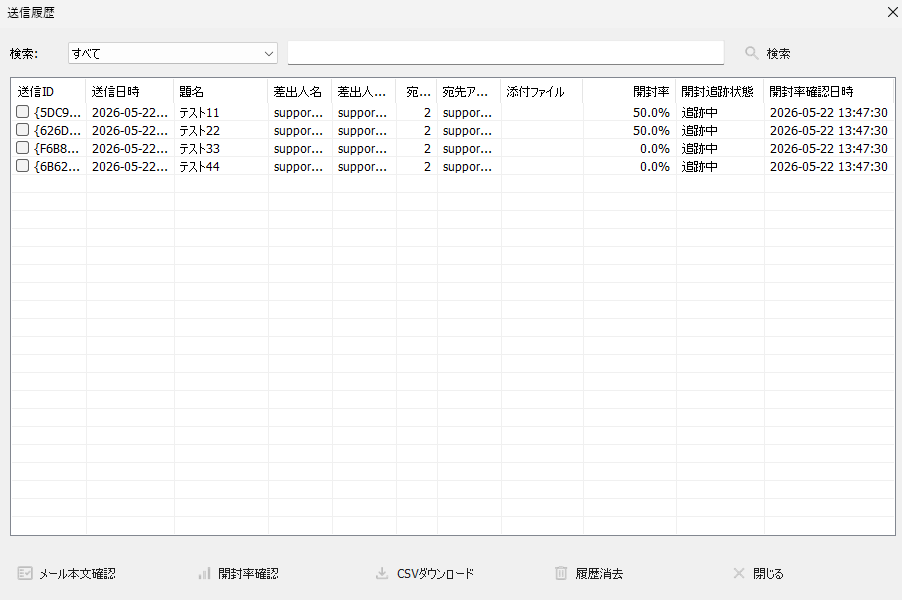Click 50.0% open rate in テスト22 row
Screen dimensions: 902x600
[651, 131]
